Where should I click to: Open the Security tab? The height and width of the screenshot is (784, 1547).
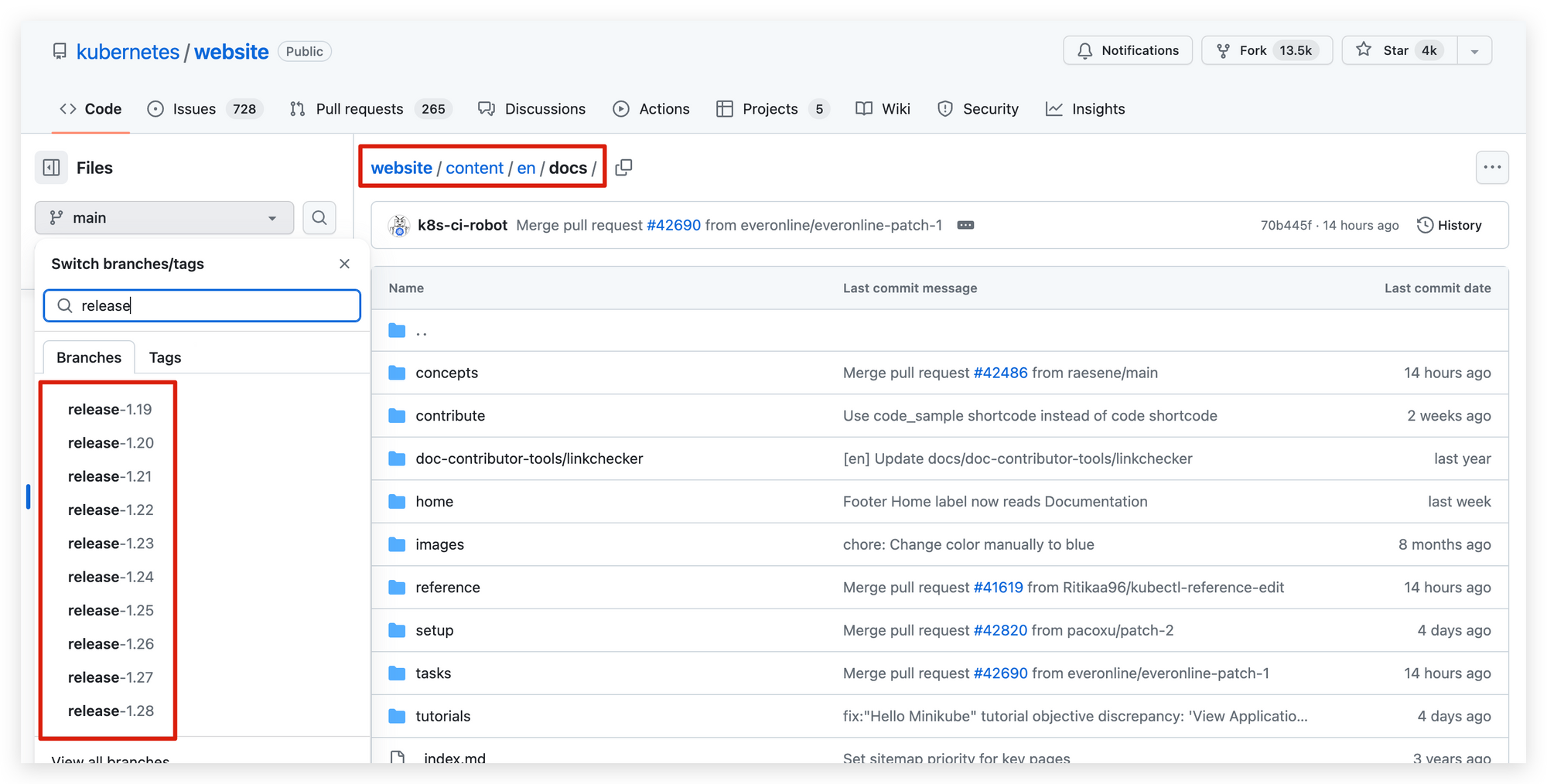coord(978,109)
